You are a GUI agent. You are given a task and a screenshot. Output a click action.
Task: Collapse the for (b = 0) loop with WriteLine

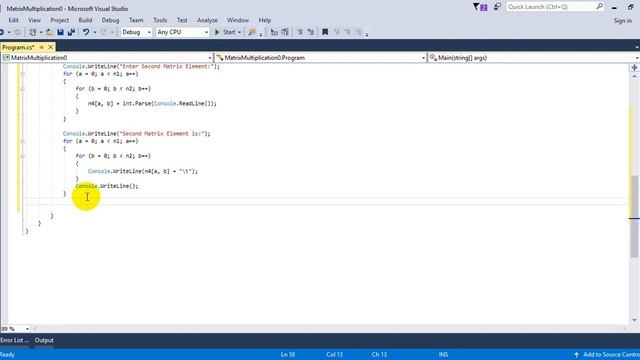coord(23,156)
